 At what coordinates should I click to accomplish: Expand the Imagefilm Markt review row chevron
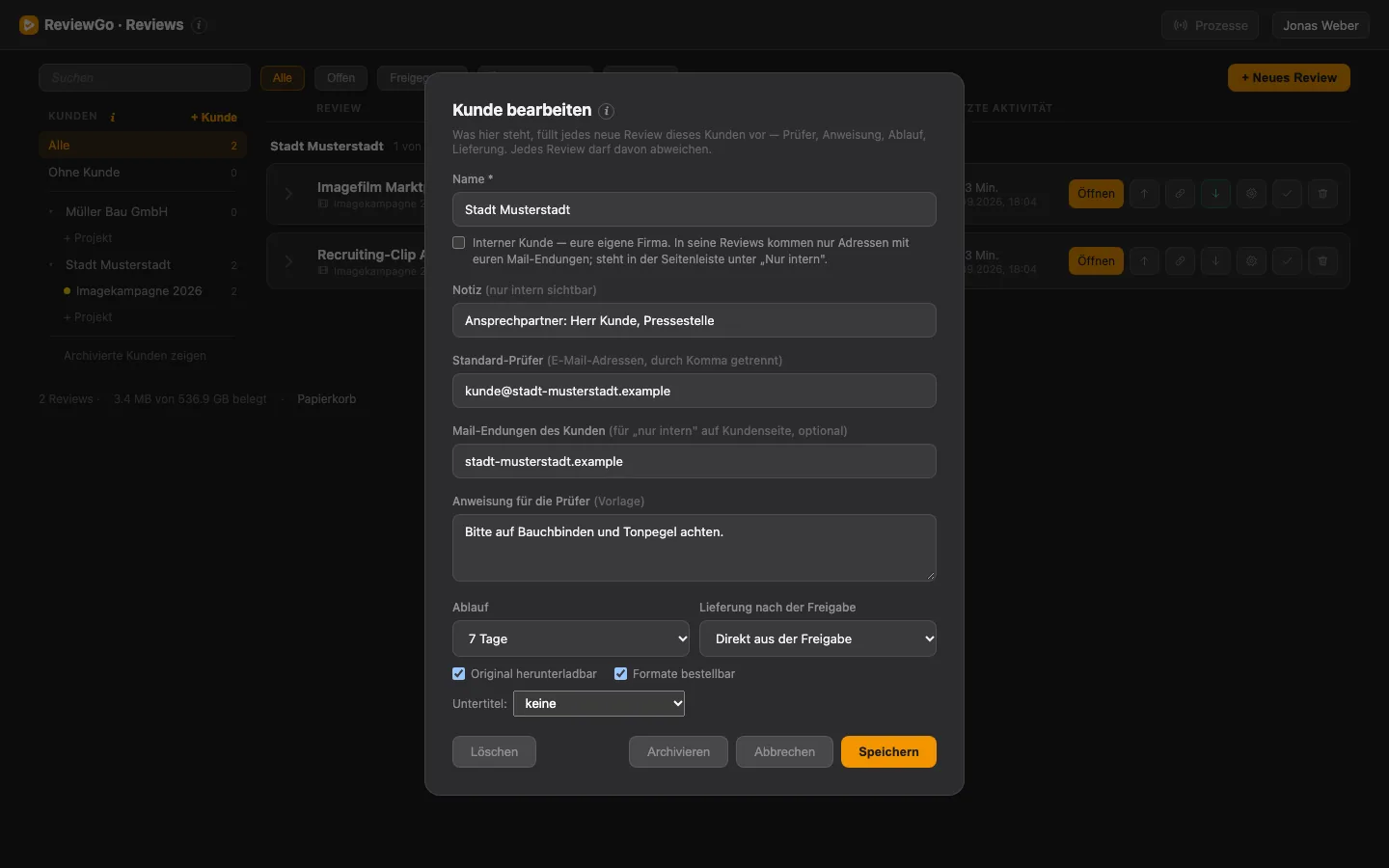click(288, 194)
